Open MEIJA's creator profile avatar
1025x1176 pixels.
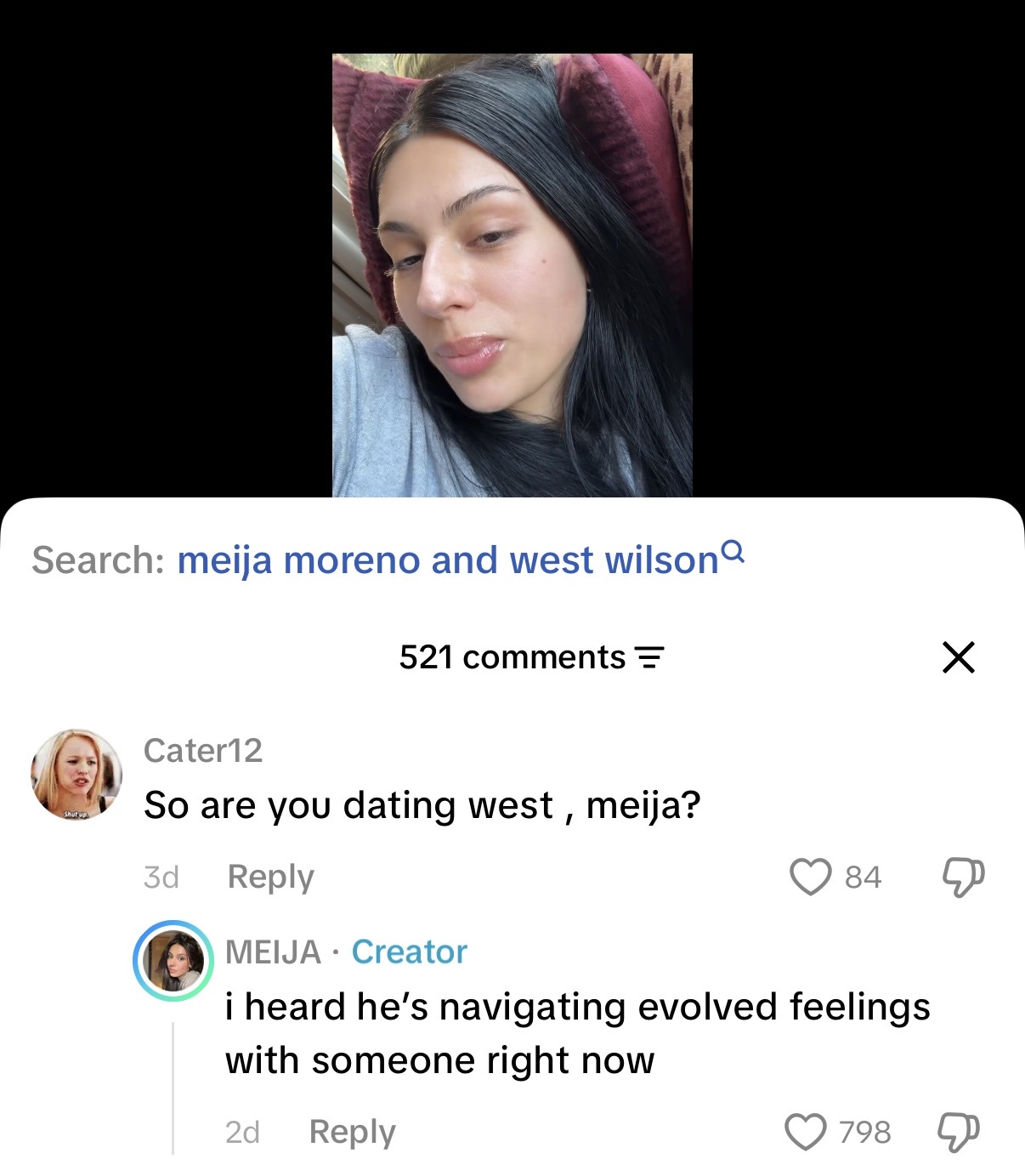click(x=173, y=960)
